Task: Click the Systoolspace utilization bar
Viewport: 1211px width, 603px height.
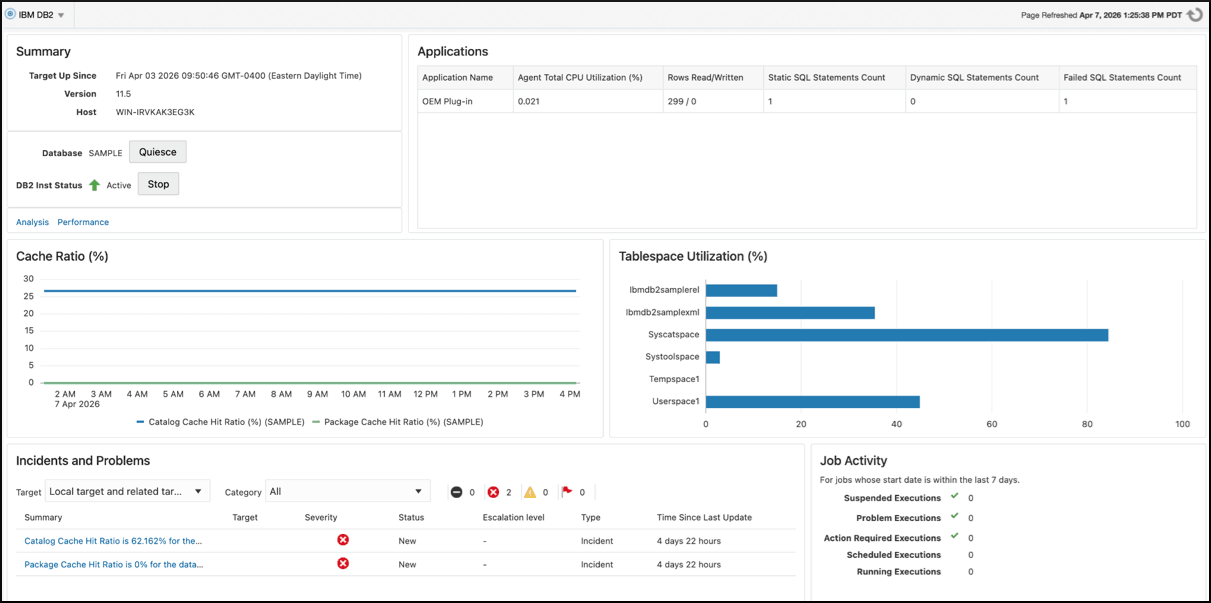Action: tap(713, 357)
